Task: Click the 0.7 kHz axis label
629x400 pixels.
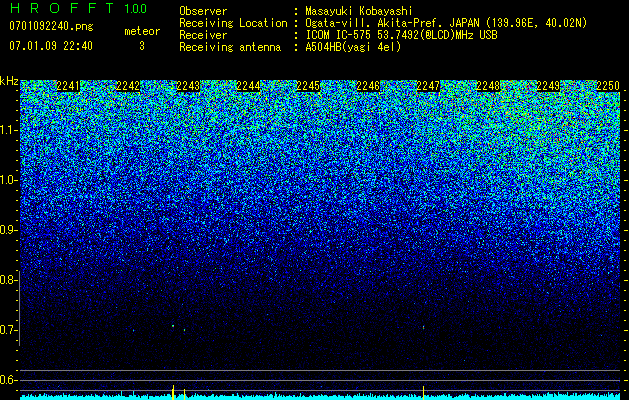Action: click(x=8, y=330)
